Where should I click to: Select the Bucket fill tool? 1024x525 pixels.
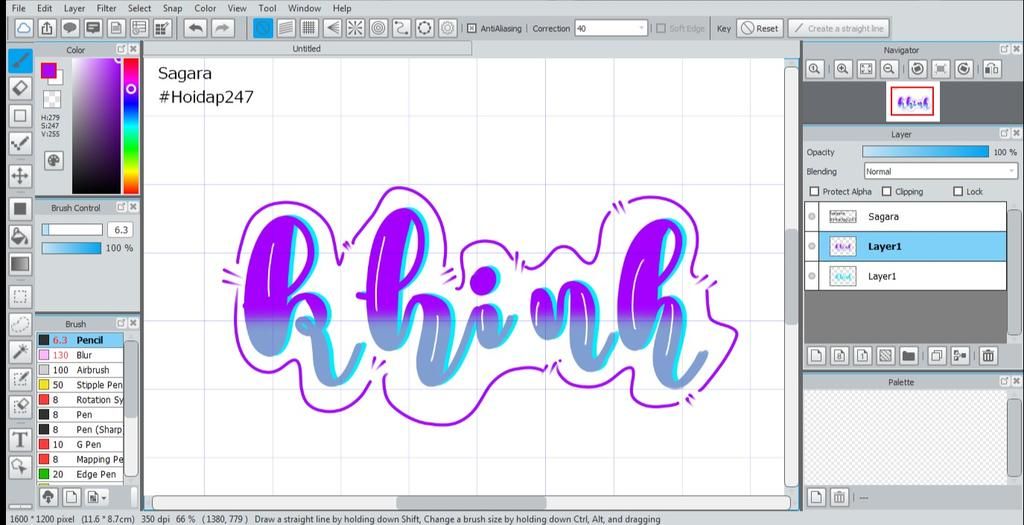click(20, 236)
